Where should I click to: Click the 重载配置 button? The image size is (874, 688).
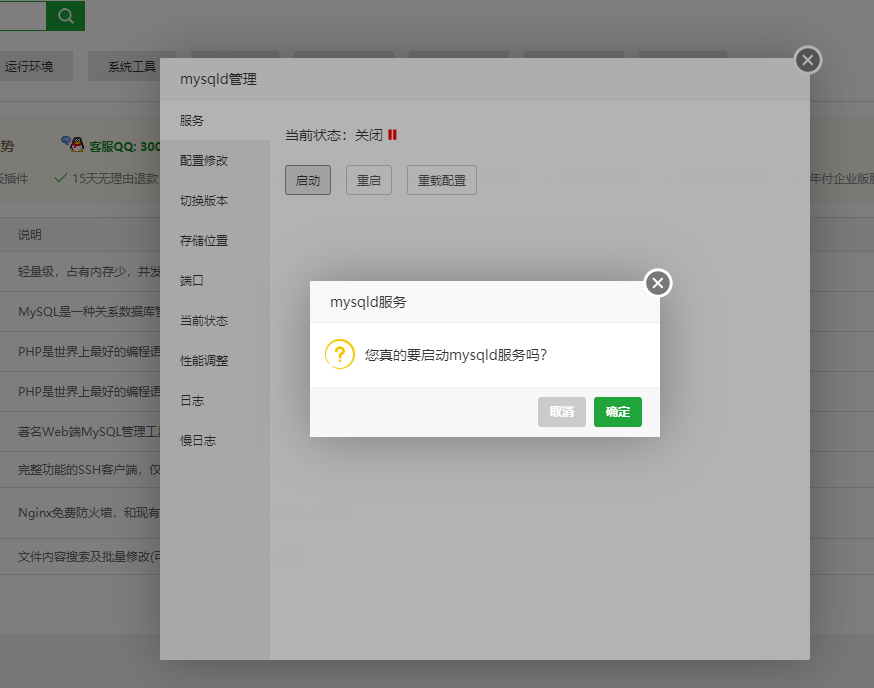tap(441, 180)
